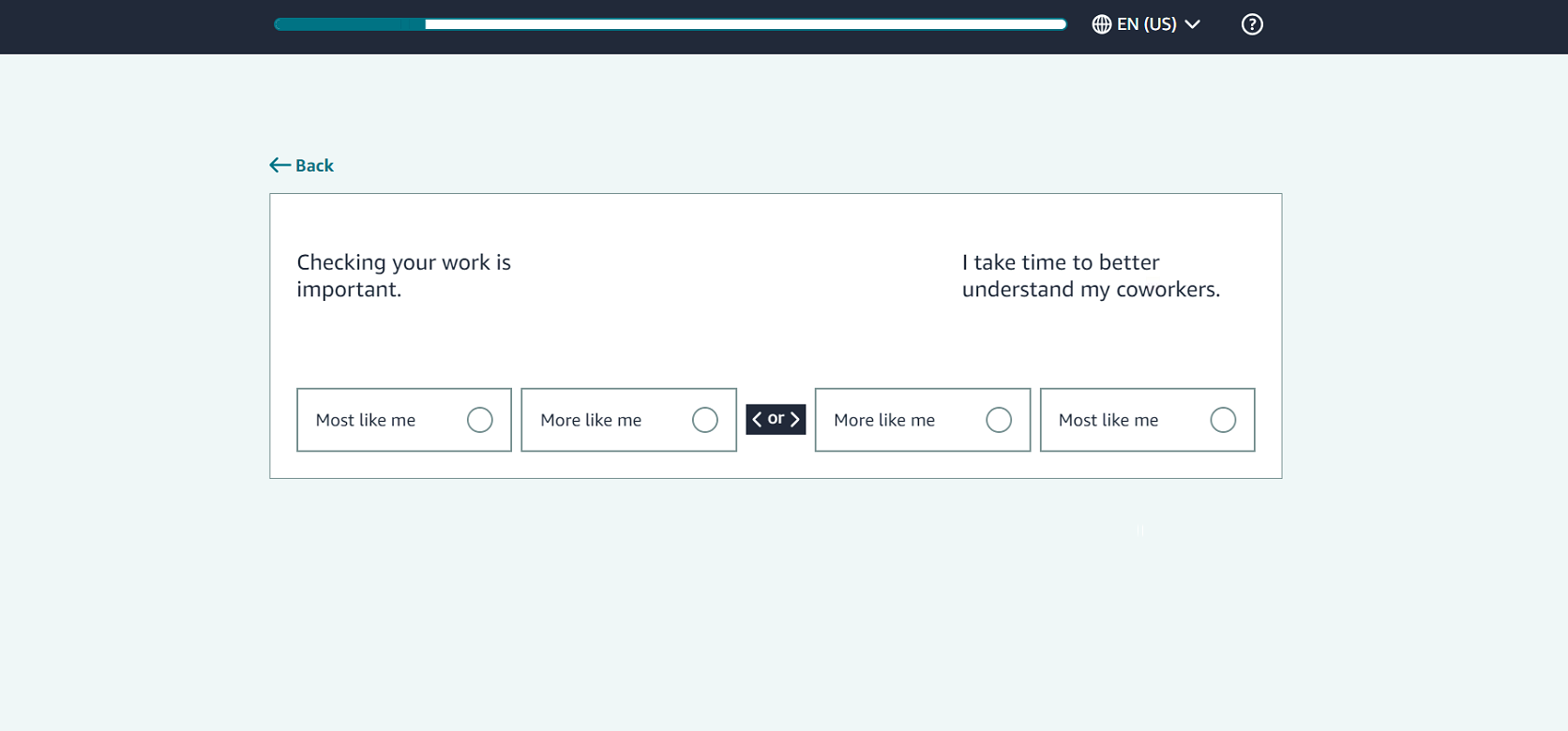Click the statement 'Checking your work is important.'
1568x731 pixels.
[404, 276]
